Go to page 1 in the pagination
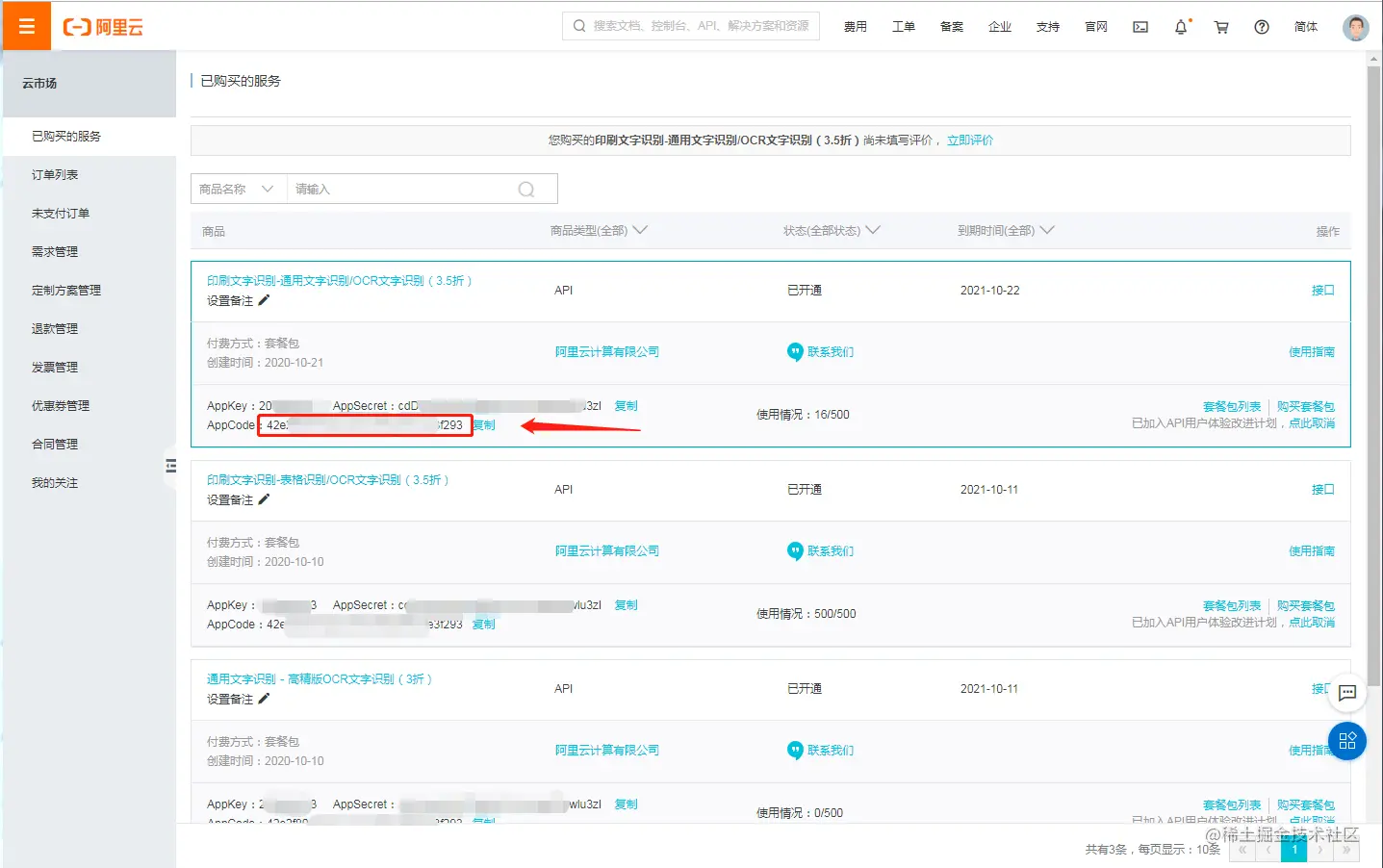 1294,850
